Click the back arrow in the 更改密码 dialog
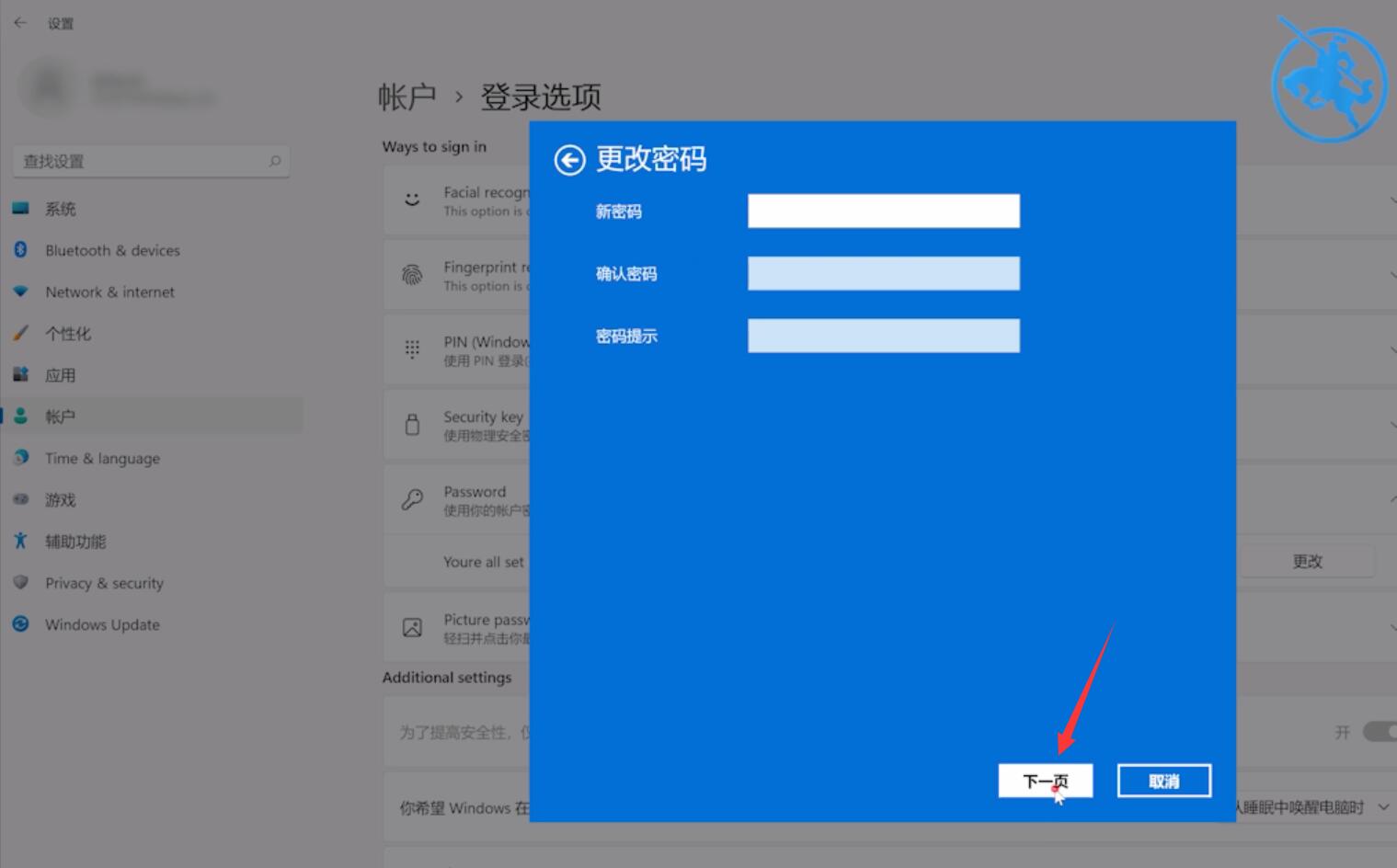The width and height of the screenshot is (1397, 868). 569,160
